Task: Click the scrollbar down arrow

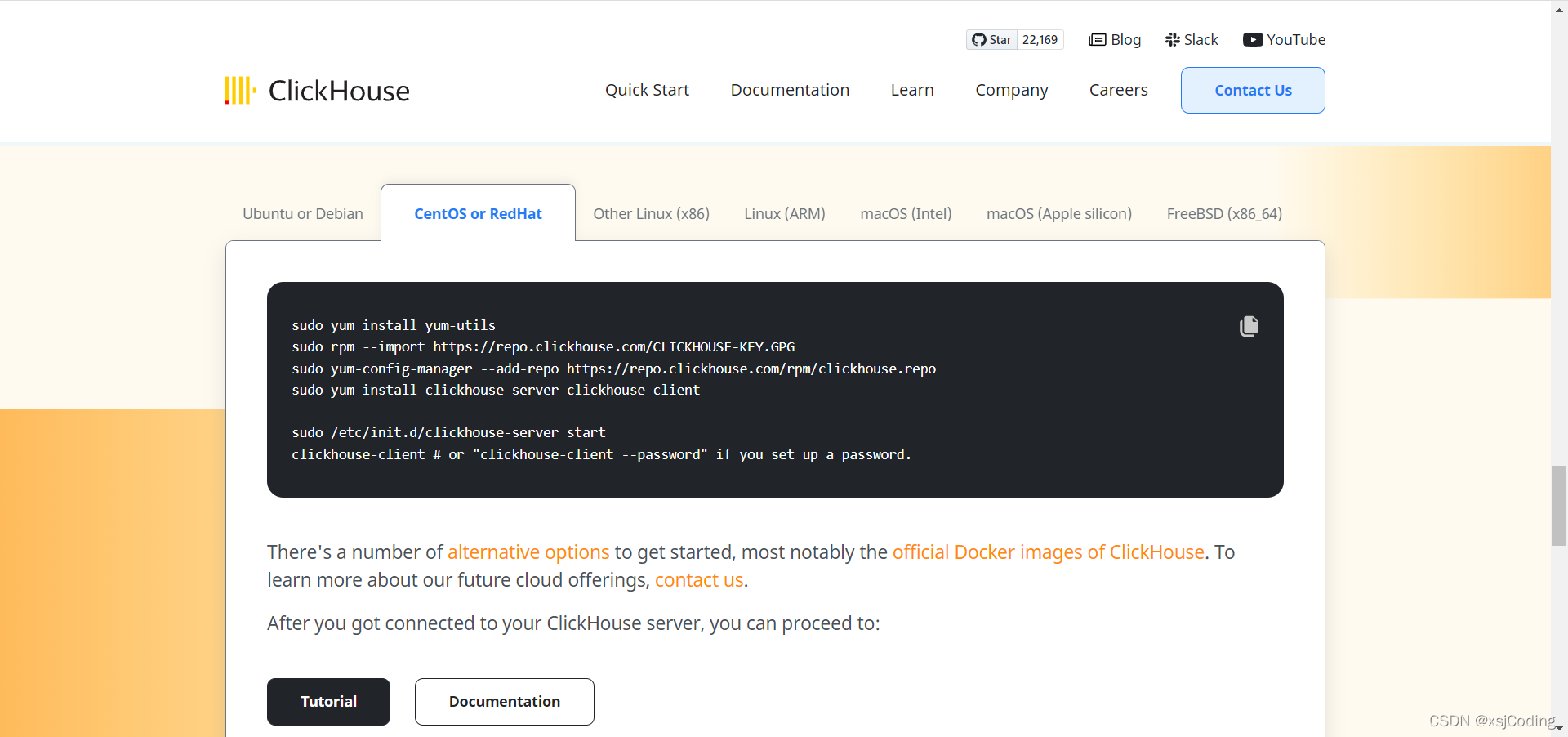Action: click(x=1559, y=728)
